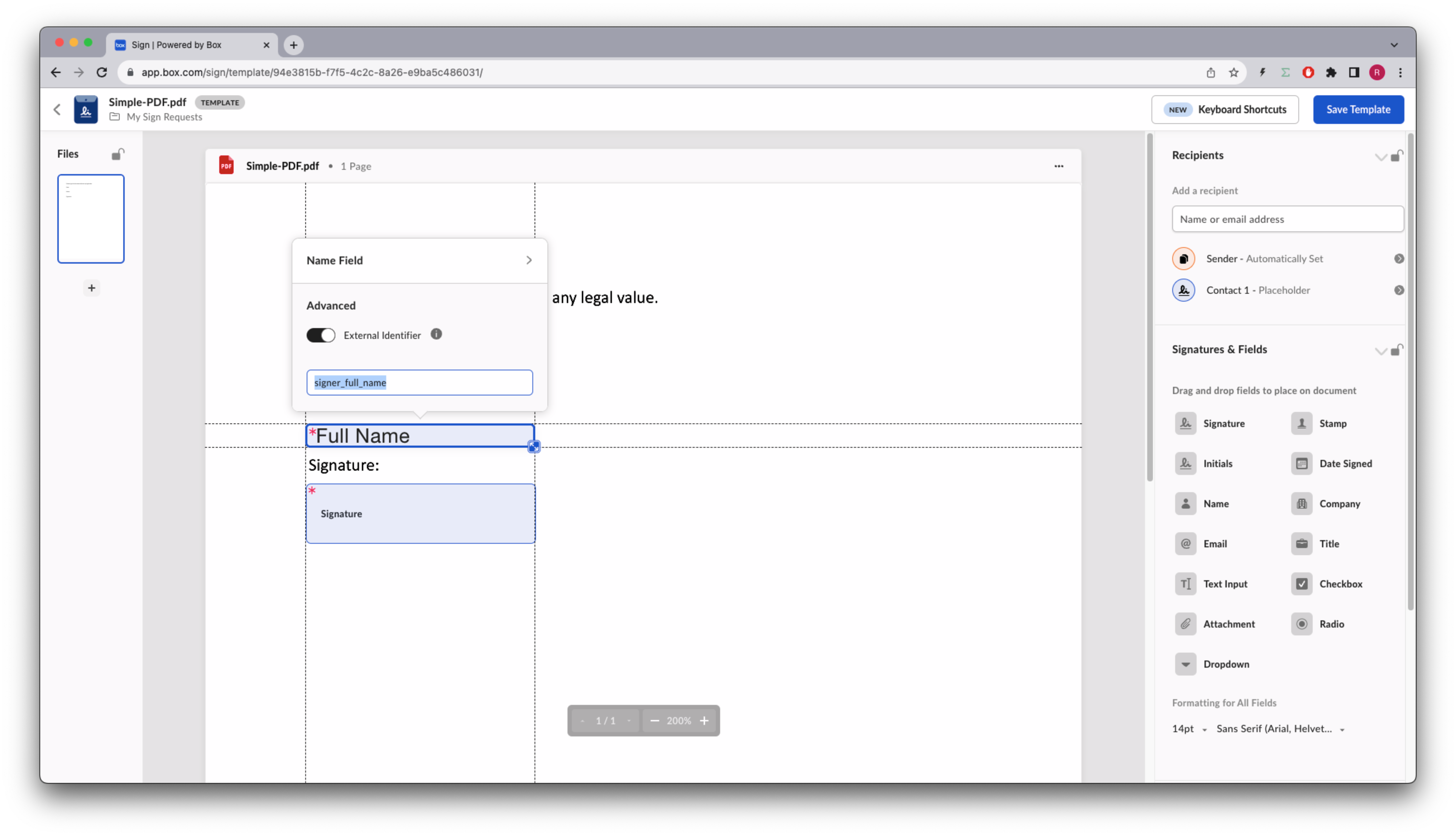This screenshot has height=836, width=1456.
Task: Click the info icon beside External Identifier
Action: (x=436, y=335)
